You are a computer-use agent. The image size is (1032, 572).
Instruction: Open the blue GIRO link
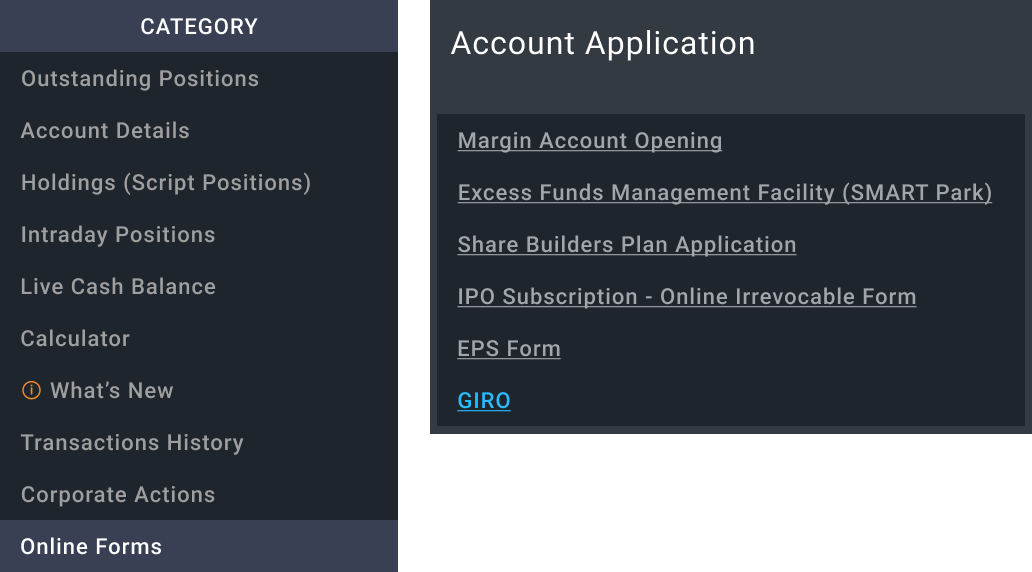coord(484,401)
